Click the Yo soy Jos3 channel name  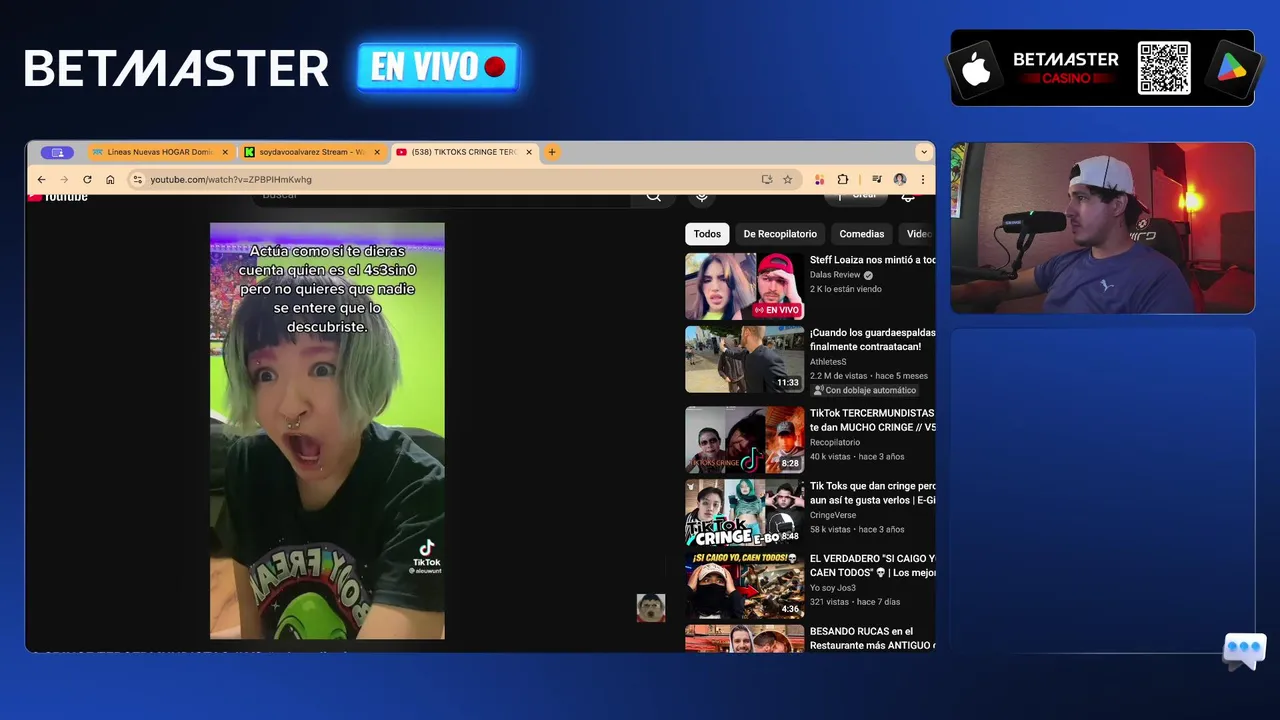(833, 588)
